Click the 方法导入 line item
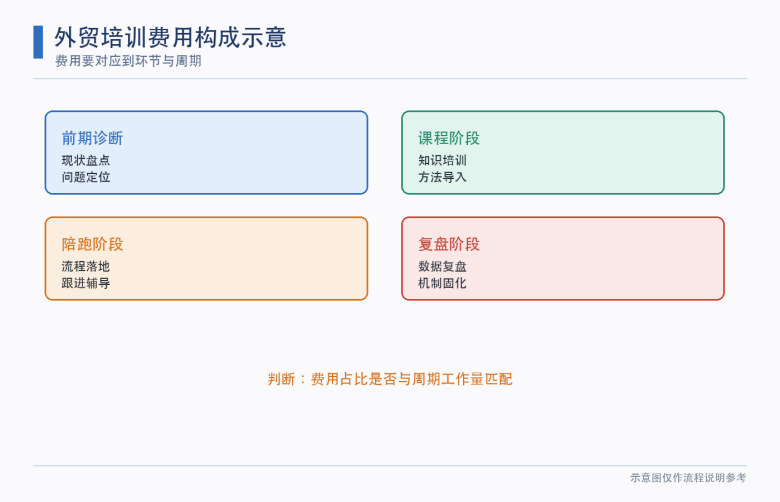This screenshot has width=780, height=502. [442, 177]
